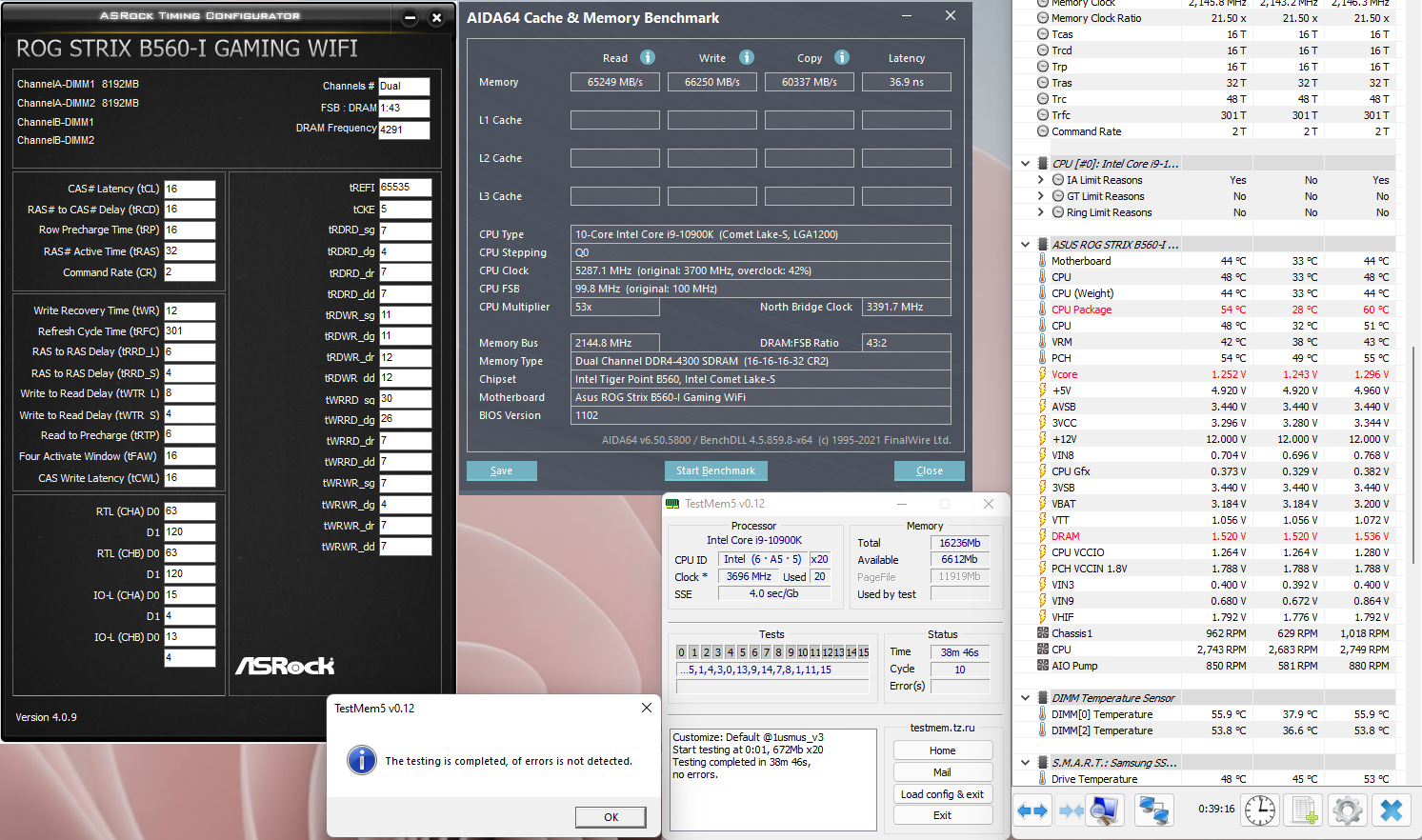The height and width of the screenshot is (840, 1422).
Task: Click the Exit button in TestMem5
Action: pos(943,815)
